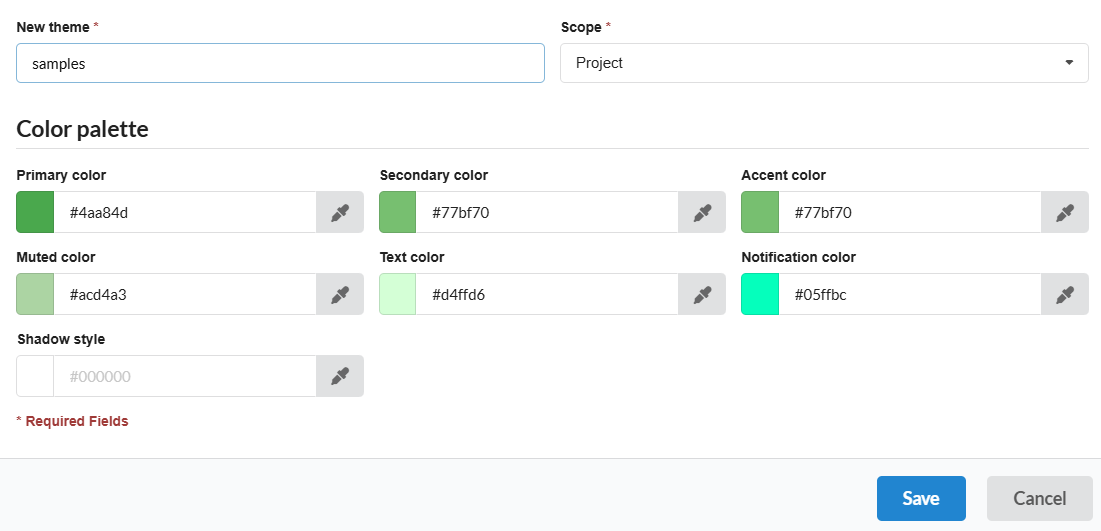The height and width of the screenshot is (531, 1101).
Task: Cancel the theme creation
Action: tap(1039, 498)
